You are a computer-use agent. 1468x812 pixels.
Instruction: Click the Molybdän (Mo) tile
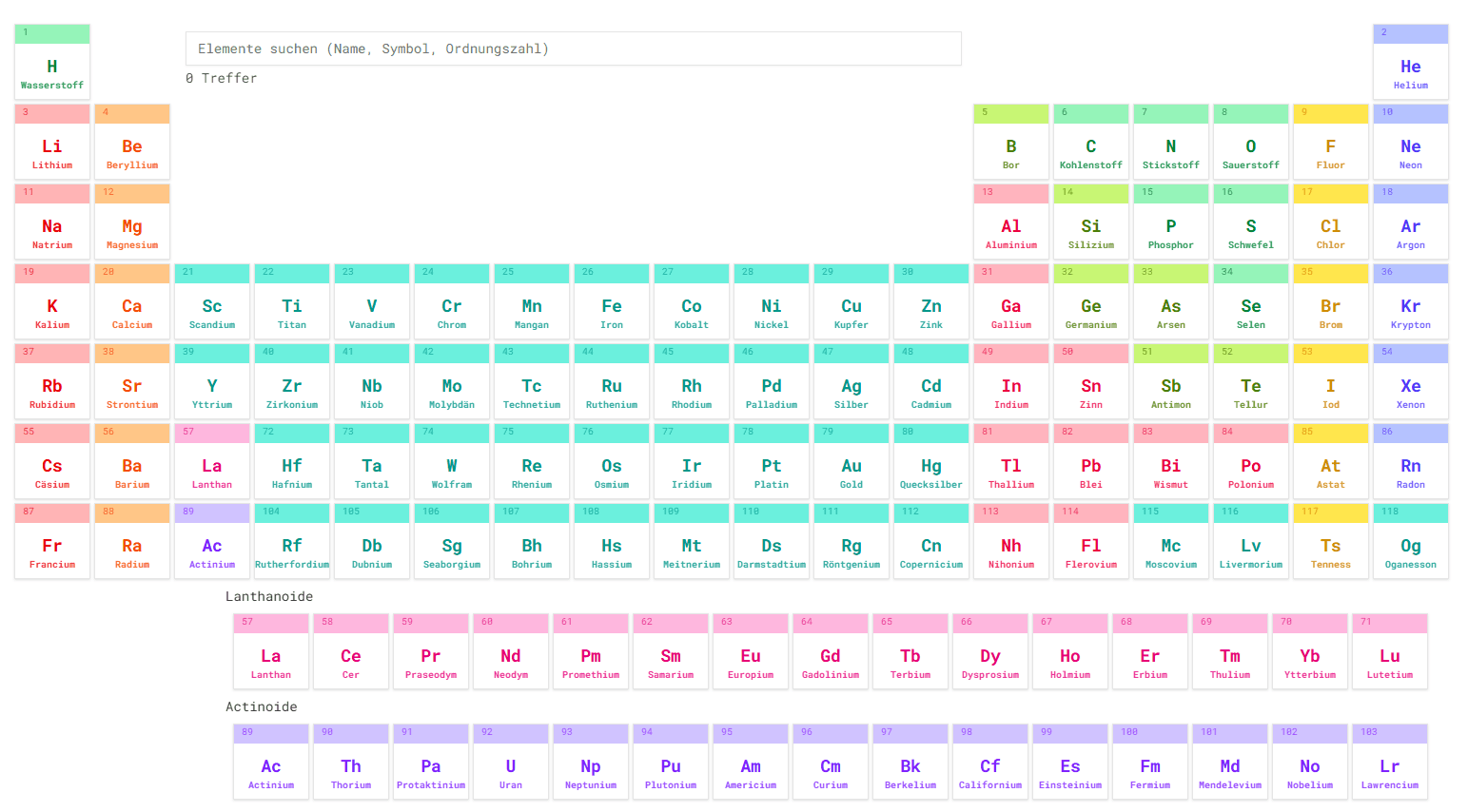[x=452, y=381]
